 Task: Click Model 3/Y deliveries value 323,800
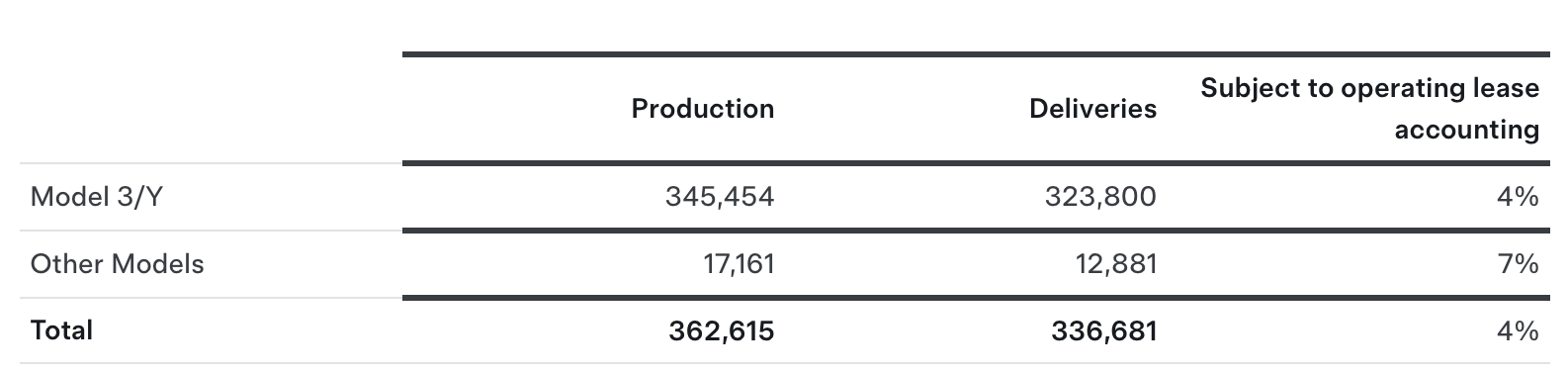click(1100, 197)
